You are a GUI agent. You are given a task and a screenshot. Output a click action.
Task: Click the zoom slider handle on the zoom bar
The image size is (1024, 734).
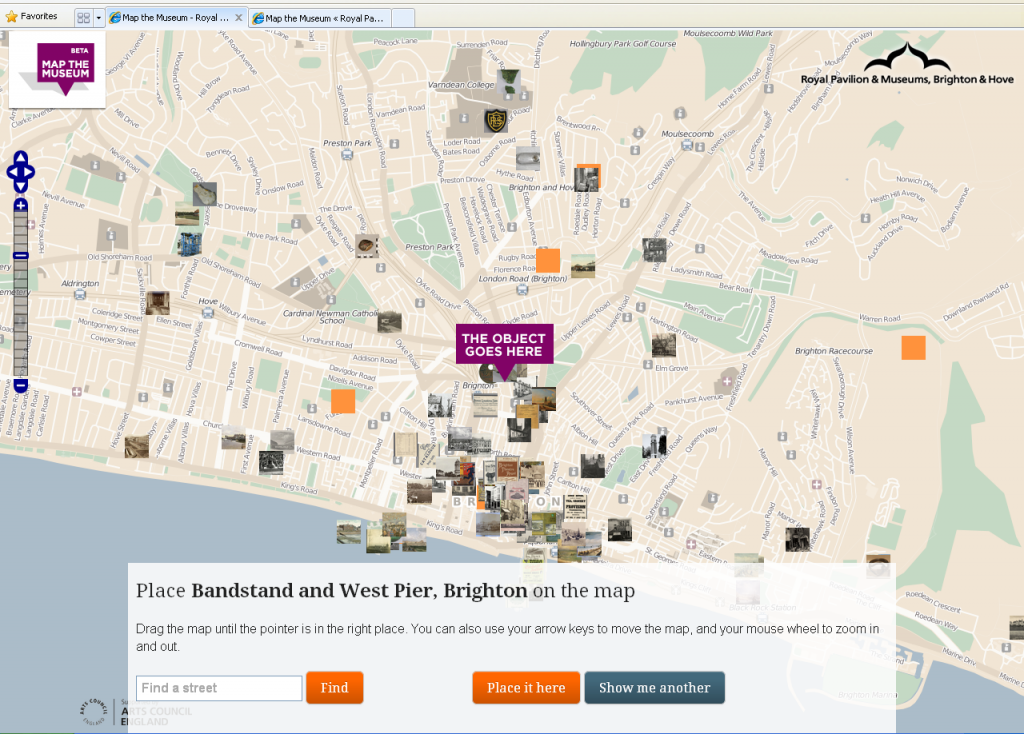pyautogui.click(x=20, y=255)
